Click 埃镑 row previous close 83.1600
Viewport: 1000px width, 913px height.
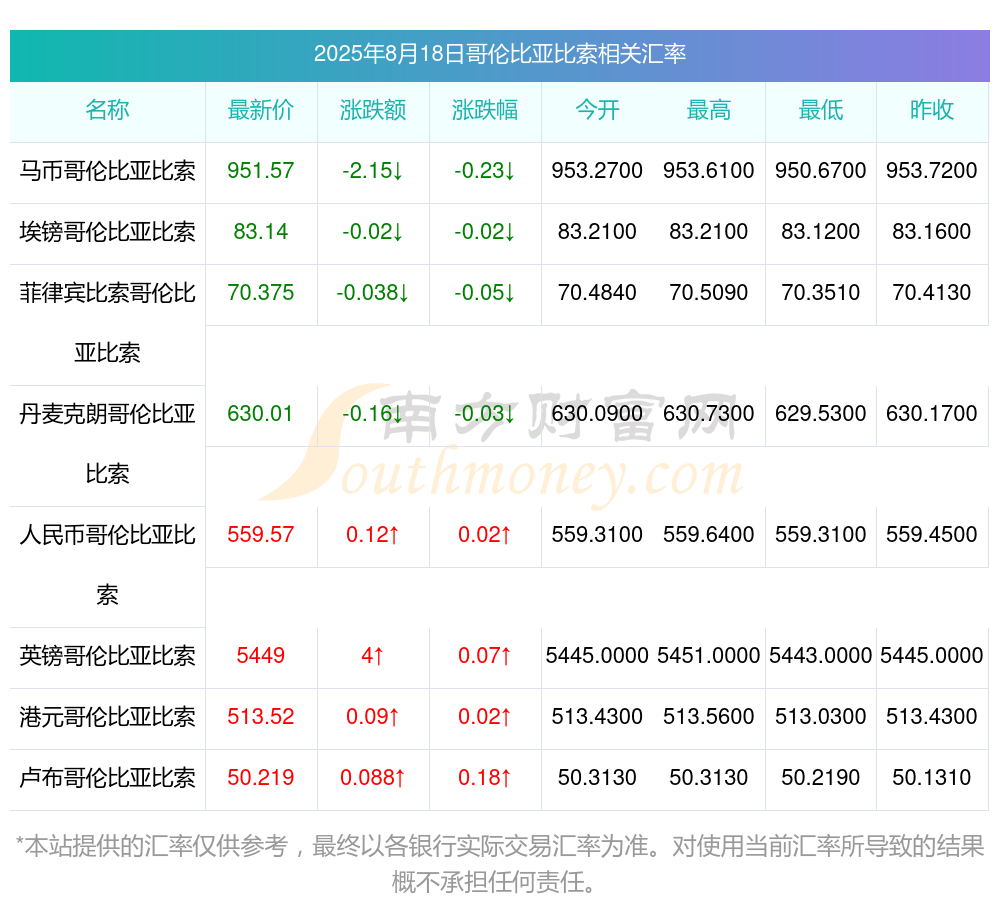pos(932,231)
